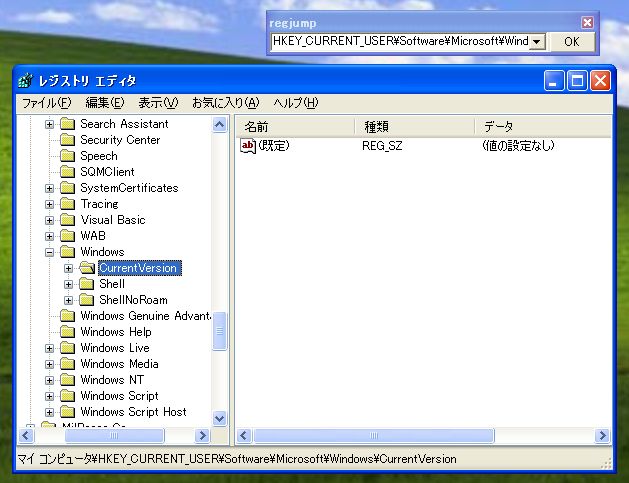
Task: Select the Shell folder icon
Action: point(87,284)
